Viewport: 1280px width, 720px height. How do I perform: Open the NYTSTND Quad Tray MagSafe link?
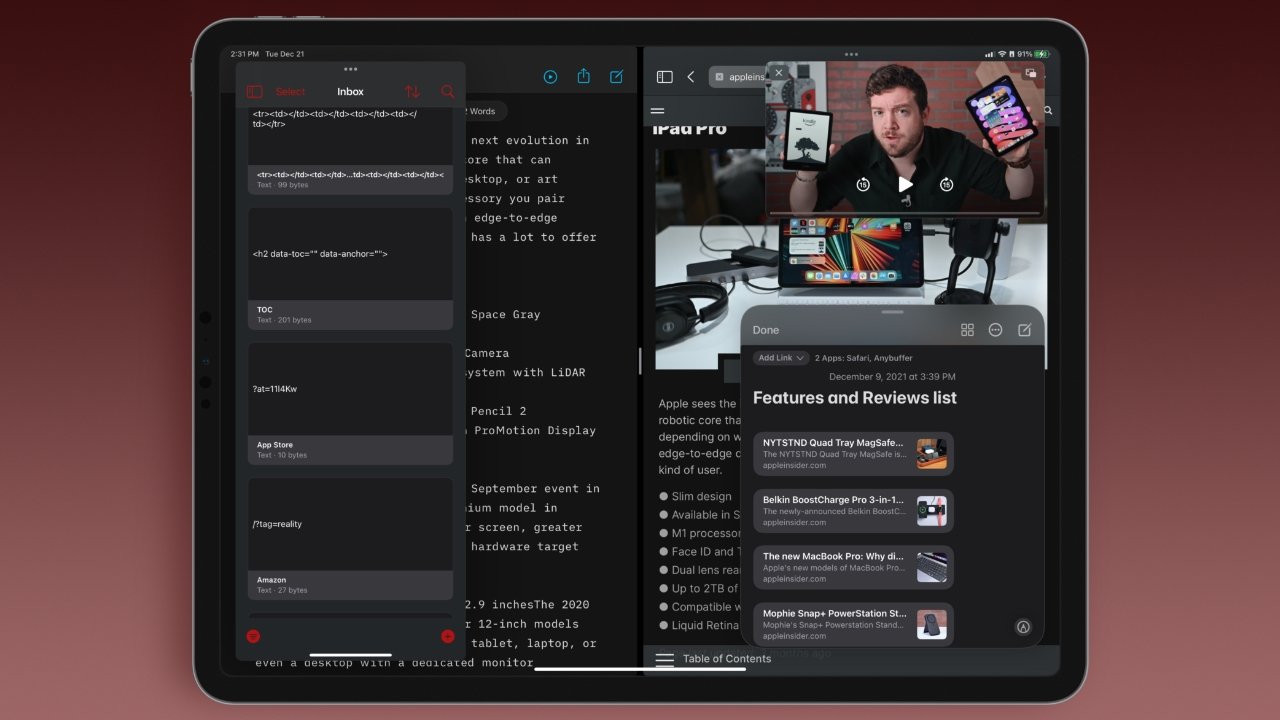click(853, 453)
